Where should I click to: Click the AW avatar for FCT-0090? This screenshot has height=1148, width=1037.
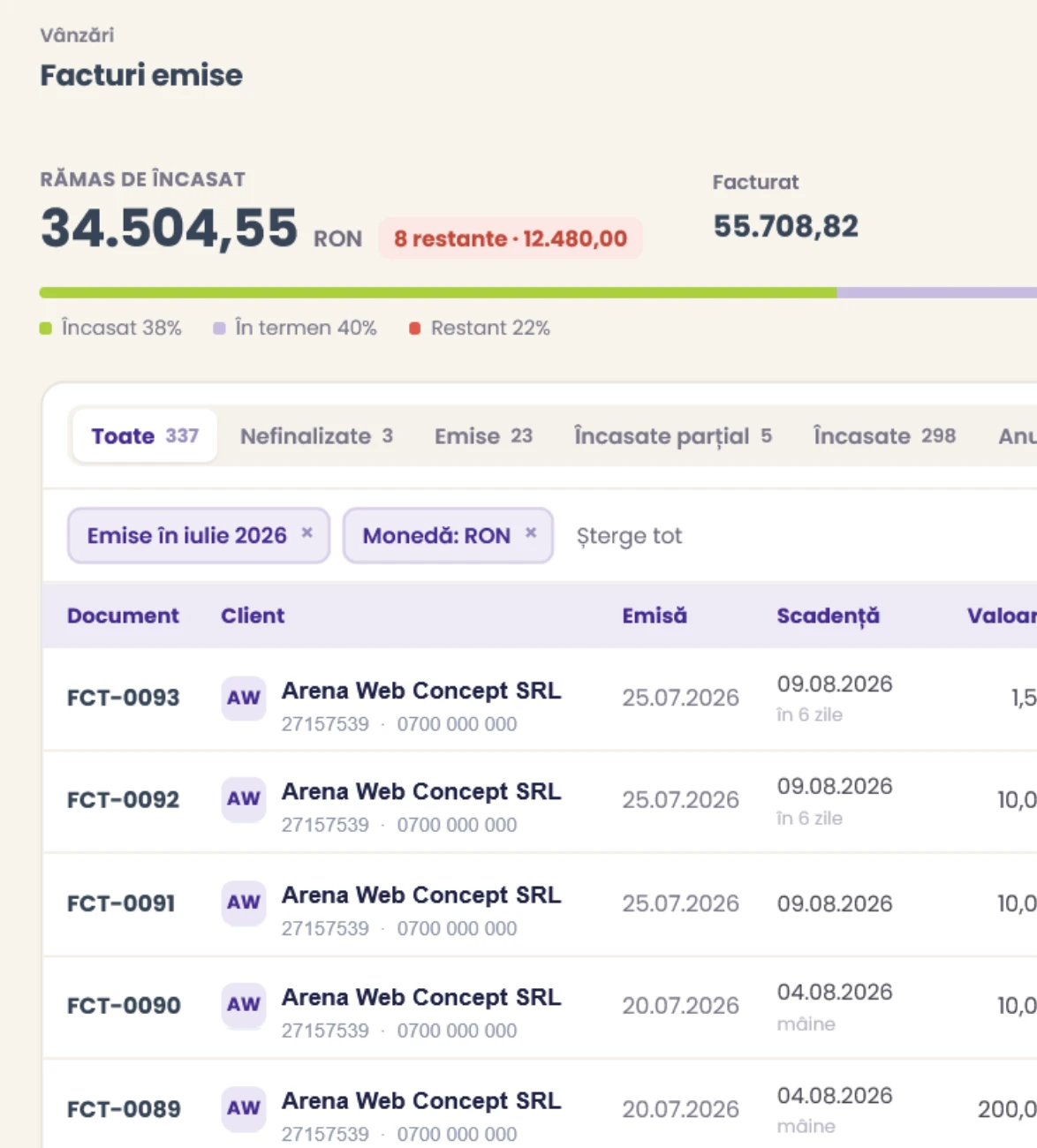(x=244, y=1006)
